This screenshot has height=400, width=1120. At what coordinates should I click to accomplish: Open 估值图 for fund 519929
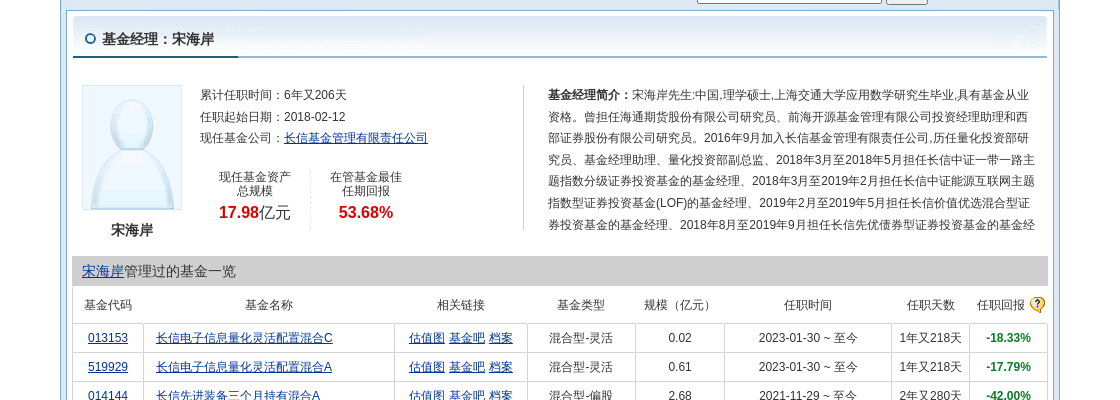tap(426, 367)
